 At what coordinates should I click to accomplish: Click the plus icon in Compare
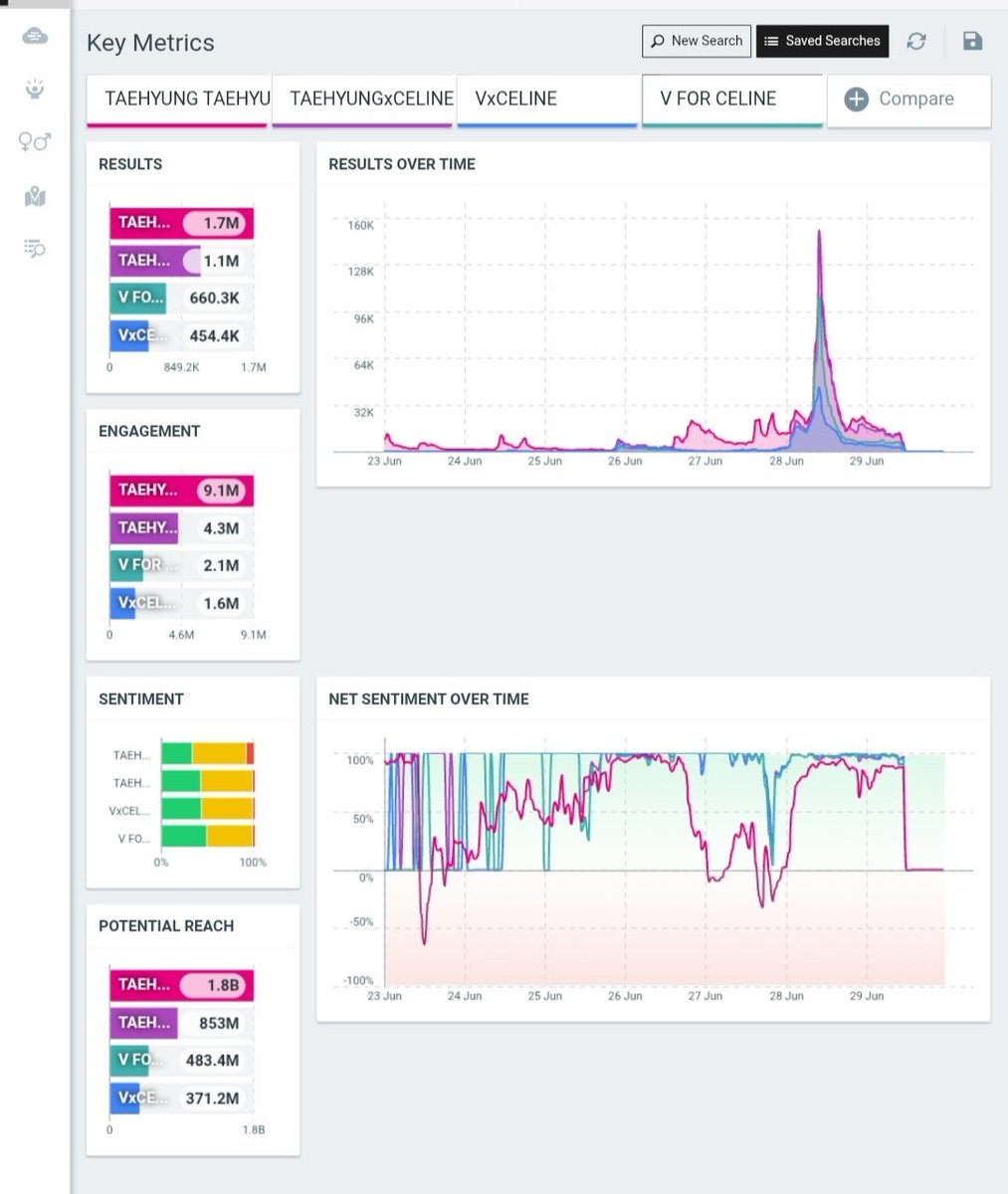[856, 99]
